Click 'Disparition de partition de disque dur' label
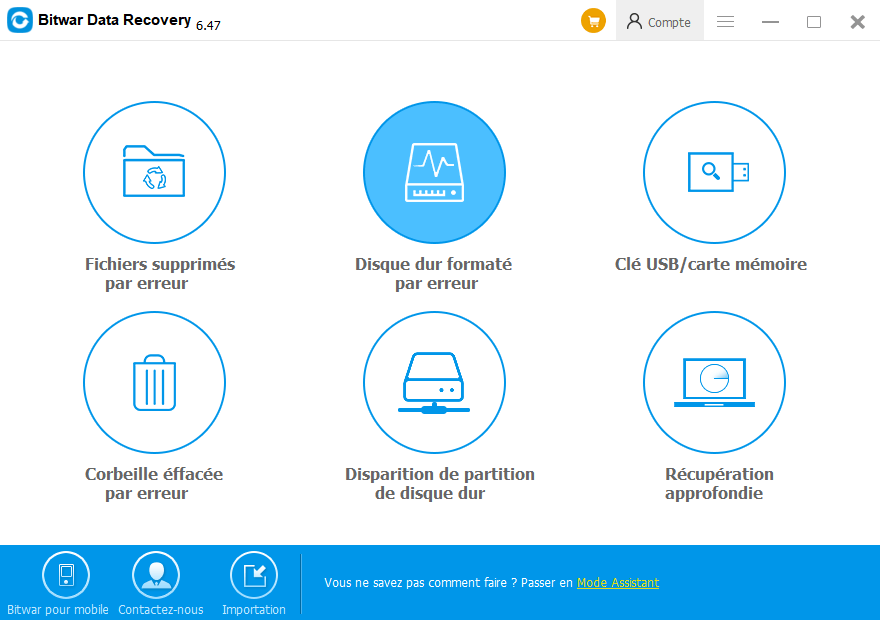Viewport: 880px width, 620px height. pyautogui.click(x=439, y=483)
